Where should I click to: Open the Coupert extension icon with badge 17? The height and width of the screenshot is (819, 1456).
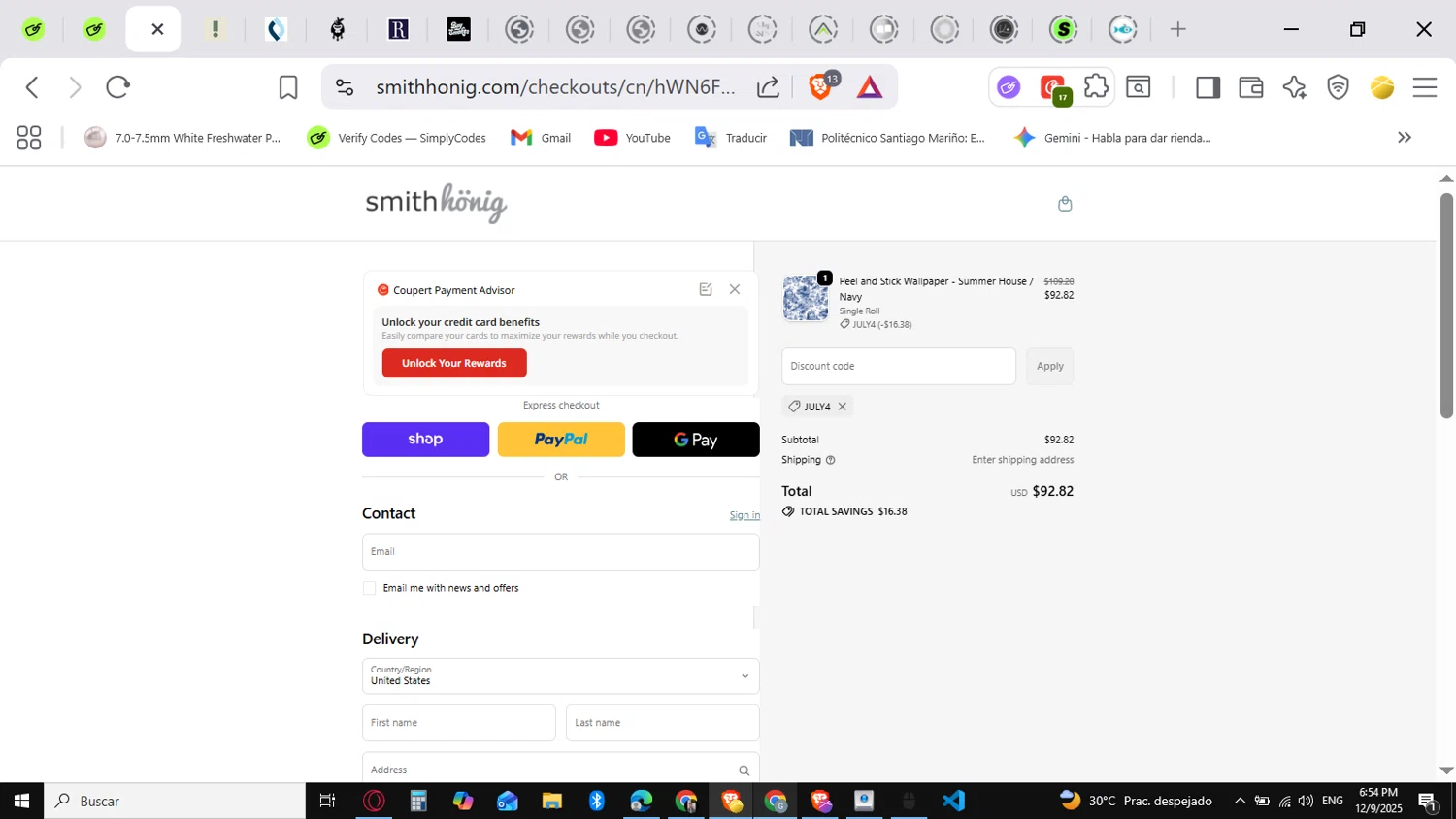click(1053, 88)
